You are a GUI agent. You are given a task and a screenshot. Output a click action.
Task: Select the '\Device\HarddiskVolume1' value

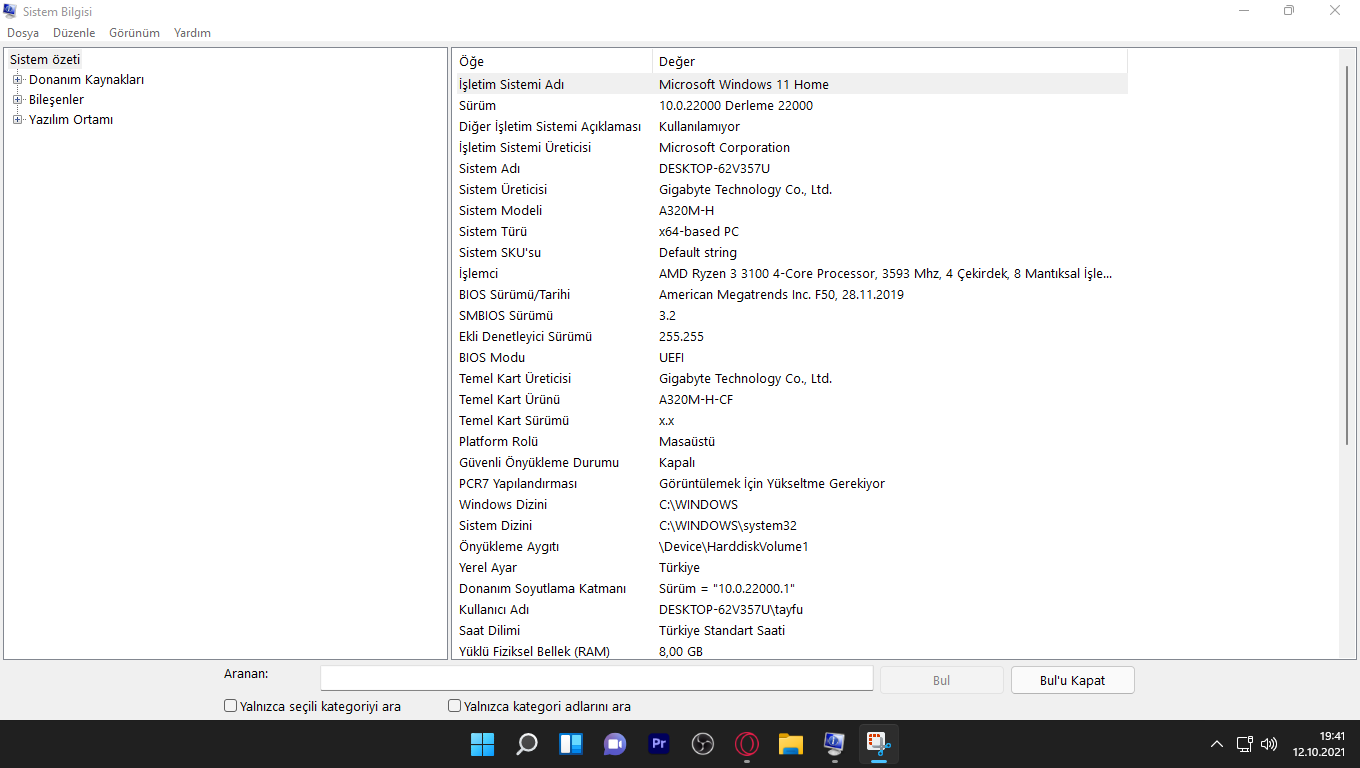(734, 547)
